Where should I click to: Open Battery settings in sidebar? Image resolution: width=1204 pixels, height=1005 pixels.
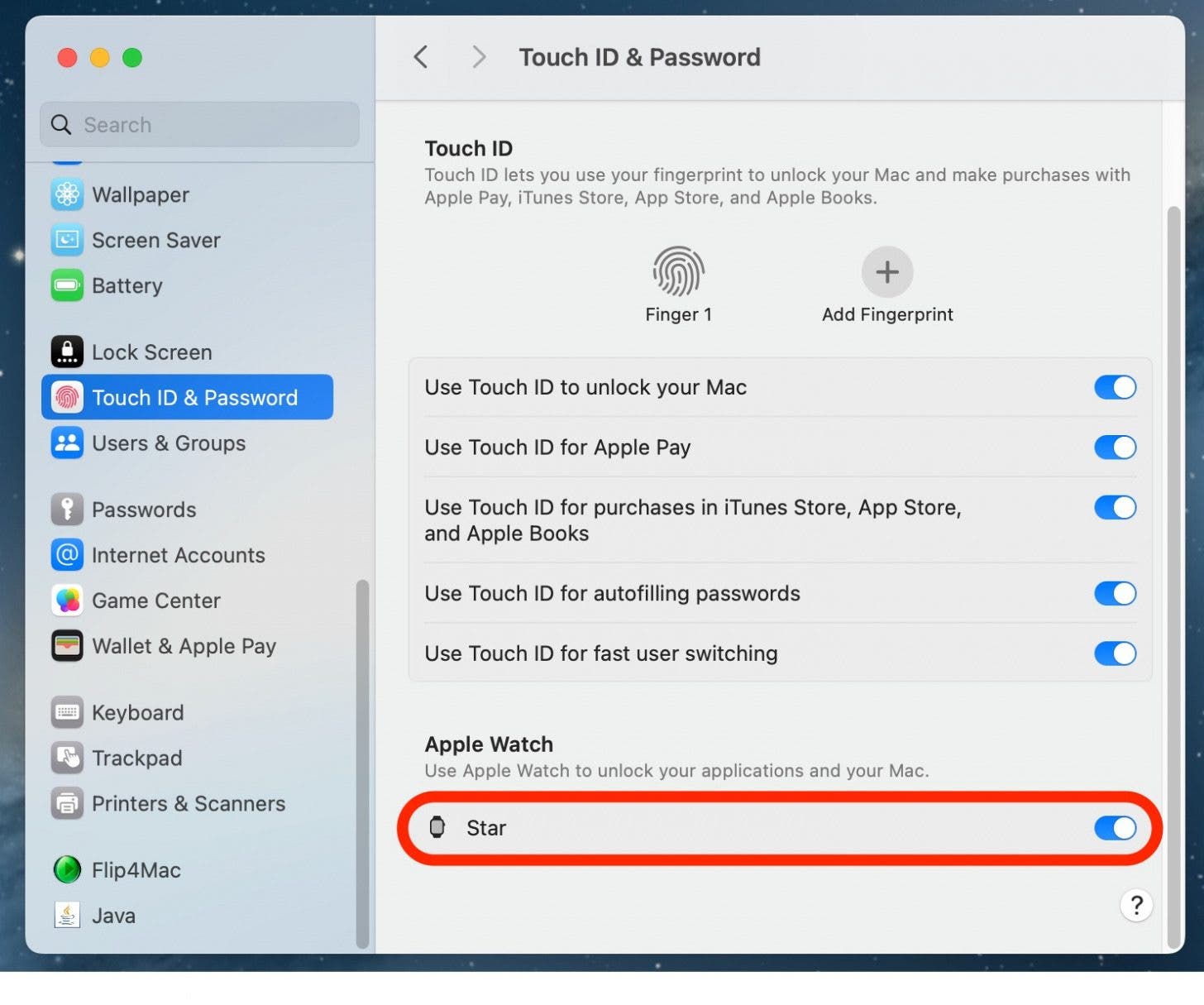(127, 285)
